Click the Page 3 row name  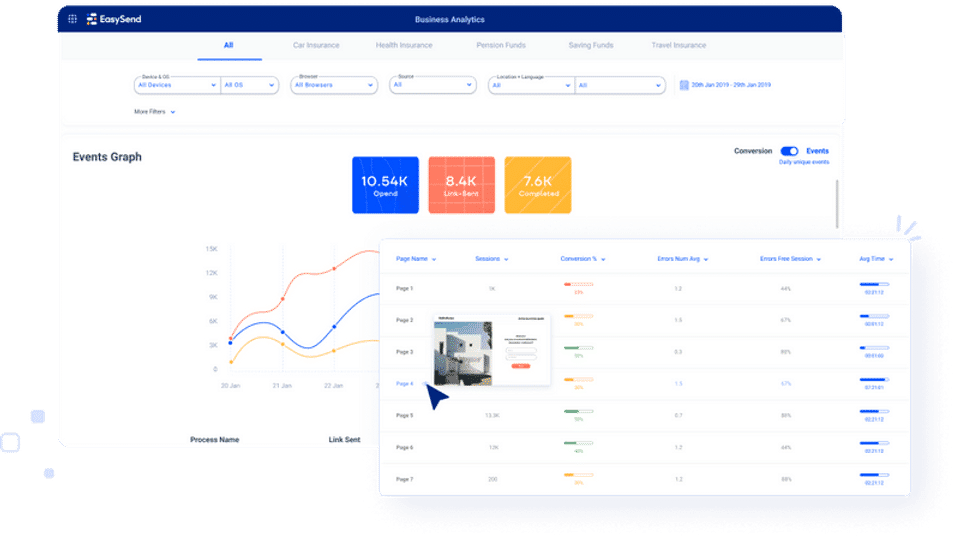[404, 352]
